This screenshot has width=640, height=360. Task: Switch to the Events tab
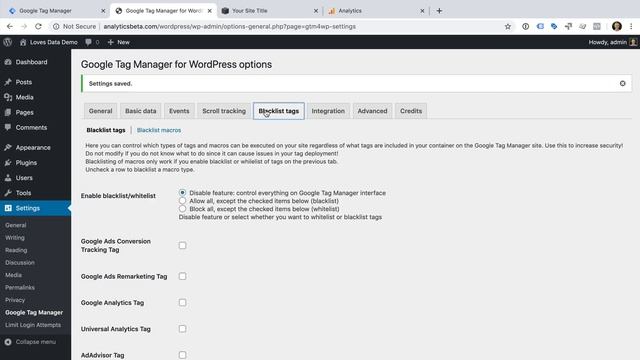tap(179, 111)
